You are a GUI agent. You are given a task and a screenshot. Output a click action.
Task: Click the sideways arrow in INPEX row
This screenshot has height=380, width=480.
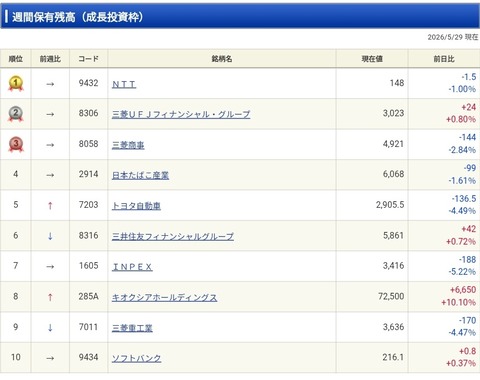pos(50,267)
